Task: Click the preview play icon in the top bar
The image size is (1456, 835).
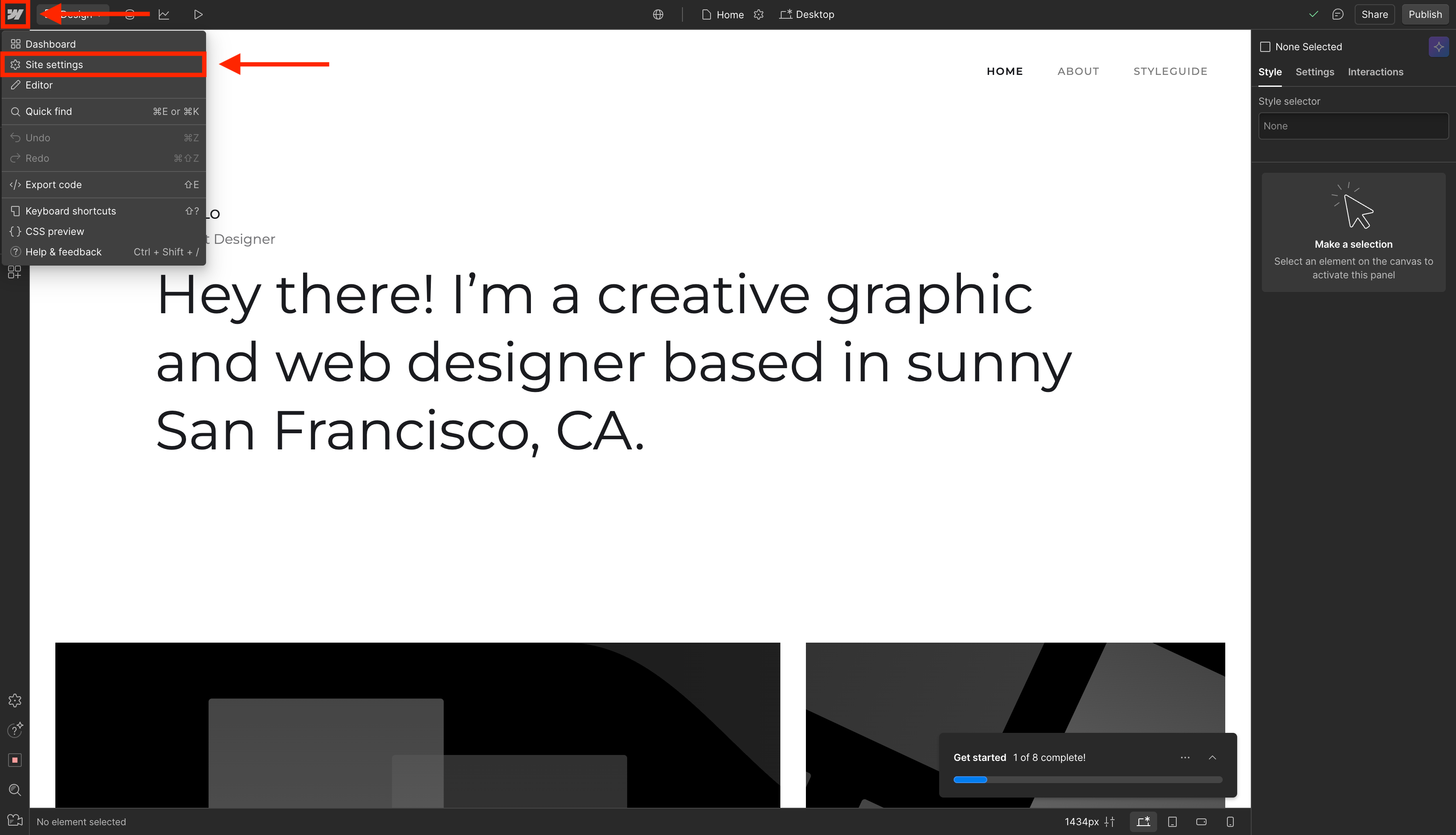Action: [198, 14]
